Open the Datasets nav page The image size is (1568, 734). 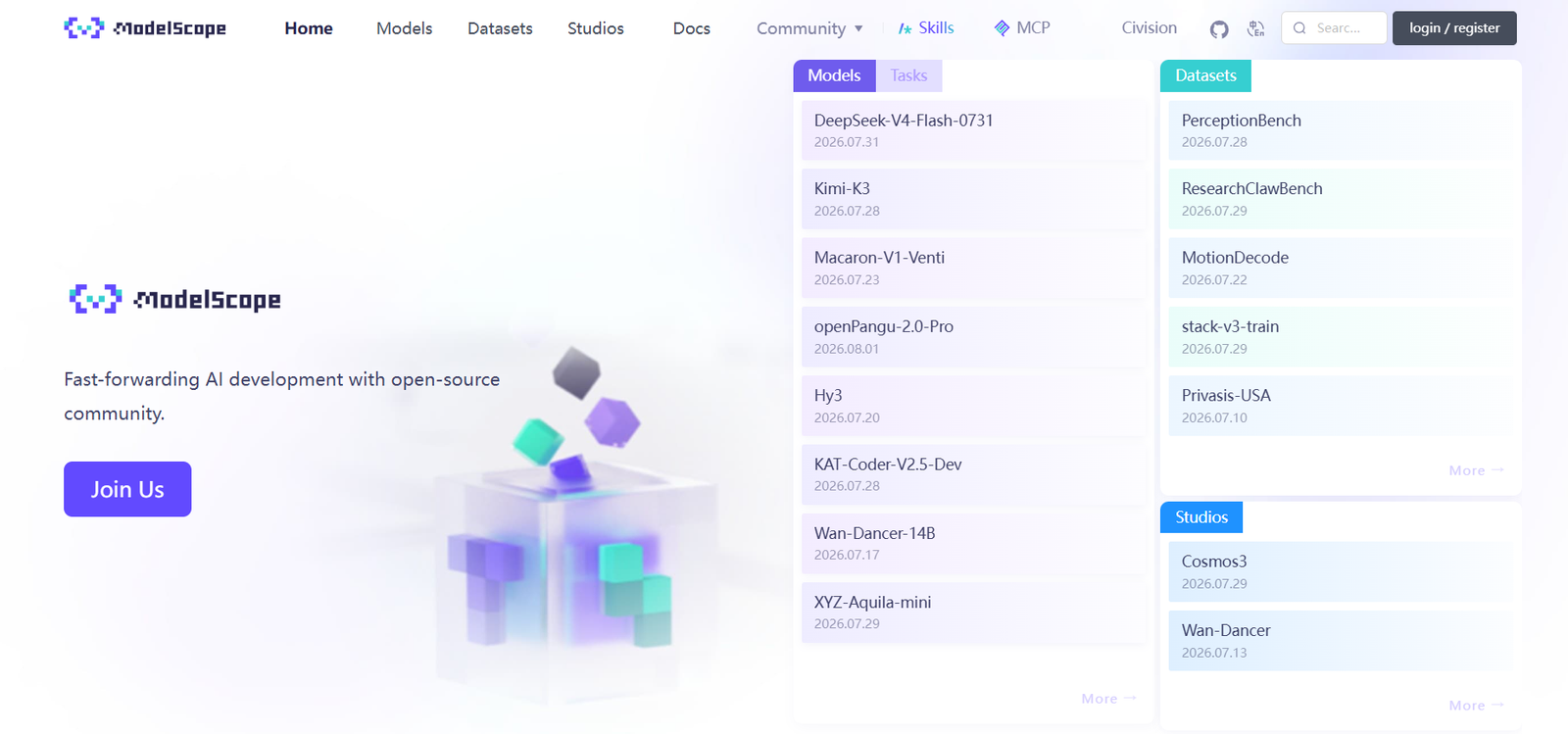tap(500, 28)
